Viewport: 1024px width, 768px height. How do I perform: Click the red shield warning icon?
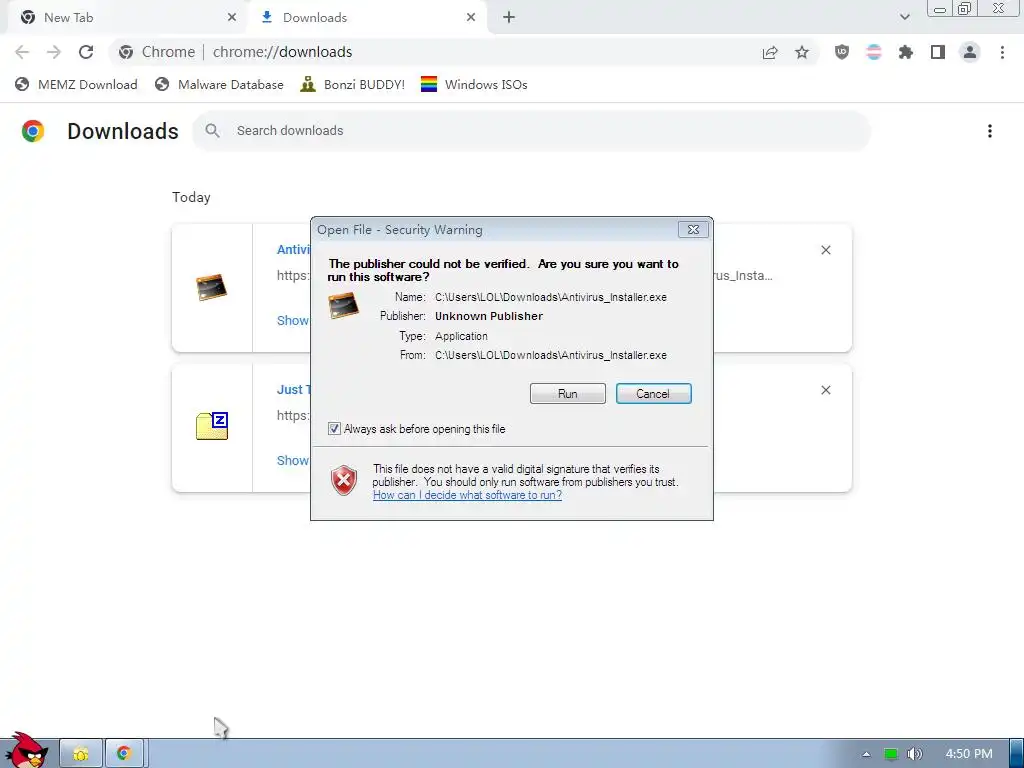[x=344, y=481]
